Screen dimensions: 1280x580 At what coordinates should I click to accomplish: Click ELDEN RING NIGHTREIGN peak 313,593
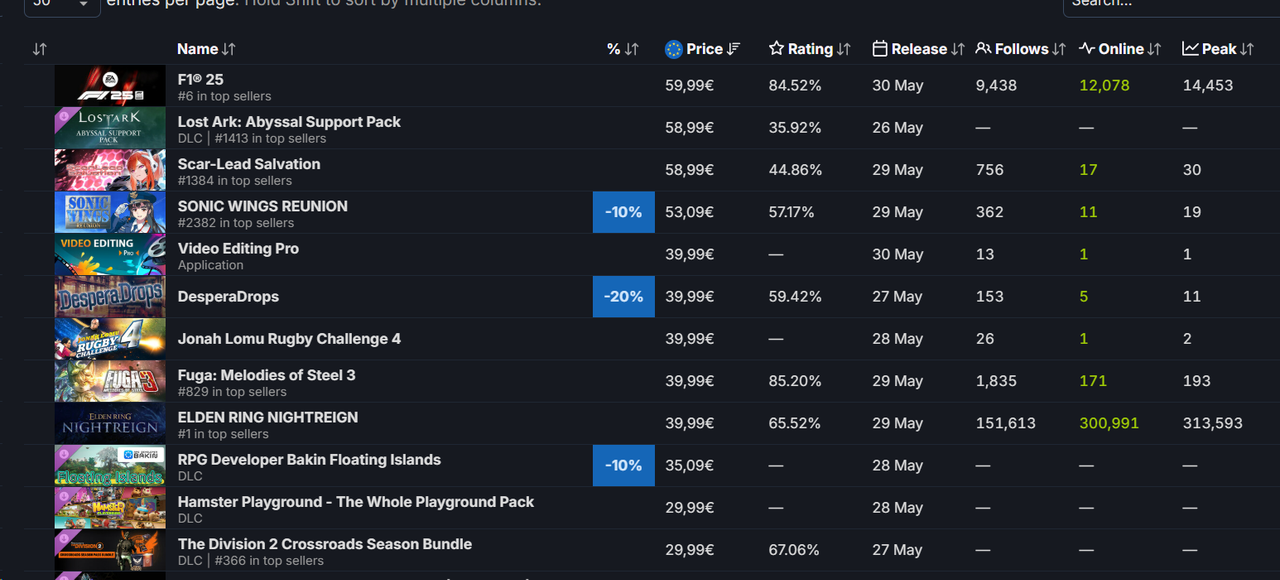coord(1212,423)
